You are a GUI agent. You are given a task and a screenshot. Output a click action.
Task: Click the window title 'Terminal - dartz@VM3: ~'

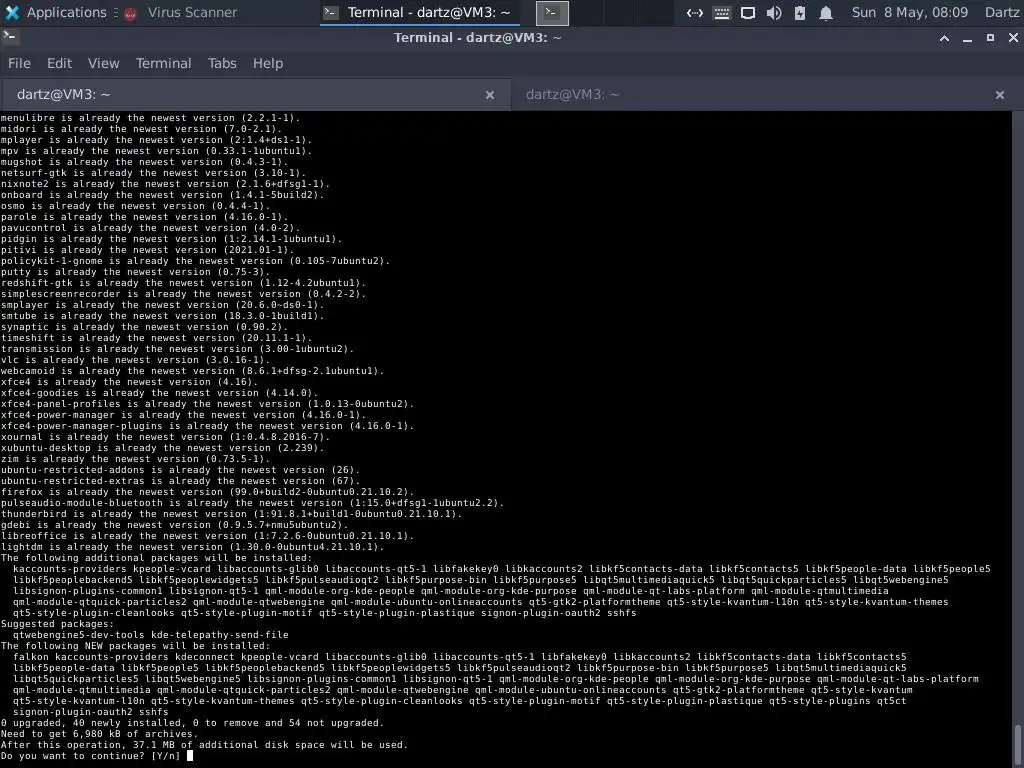[478, 38]
